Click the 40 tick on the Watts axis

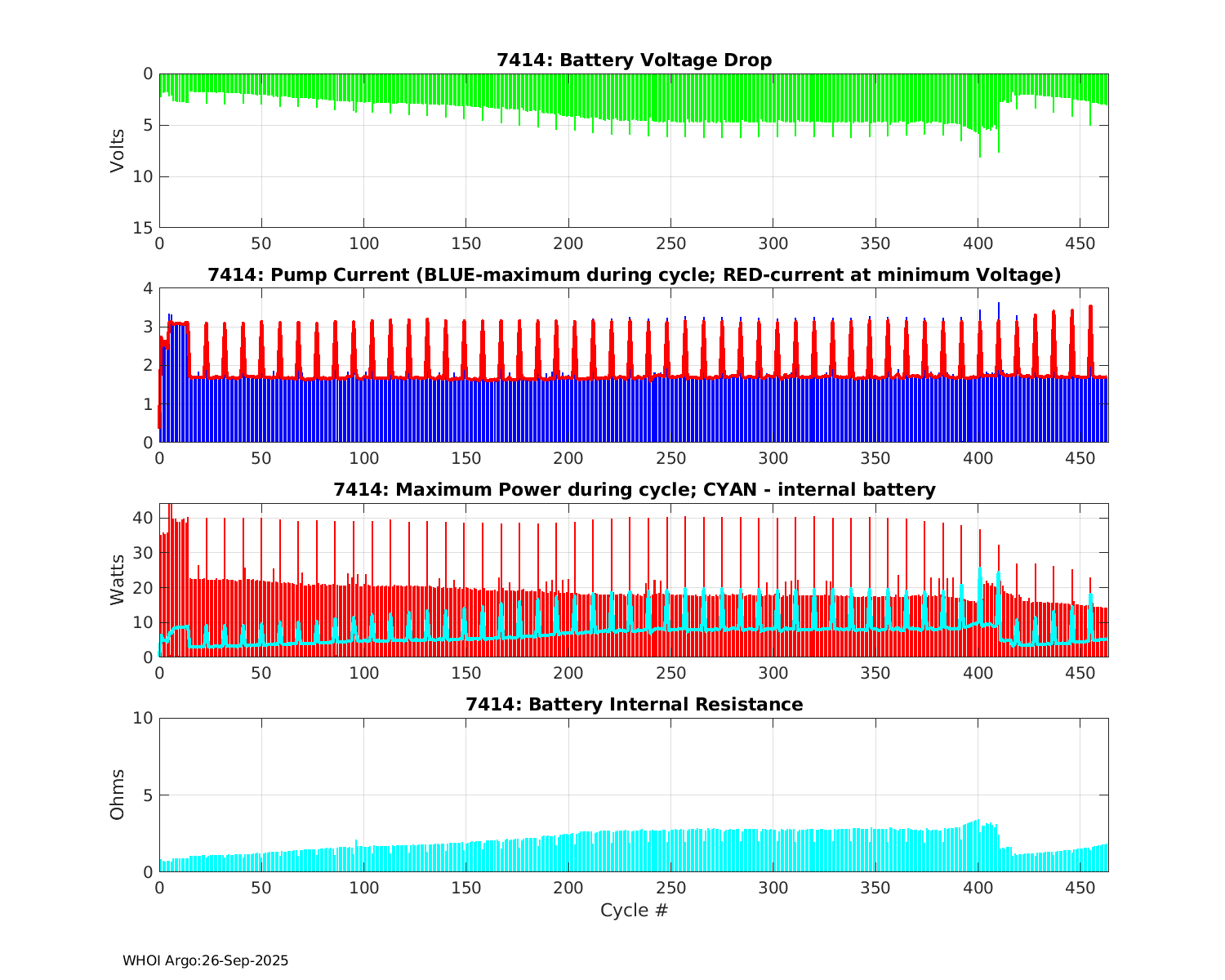(144, 518)
